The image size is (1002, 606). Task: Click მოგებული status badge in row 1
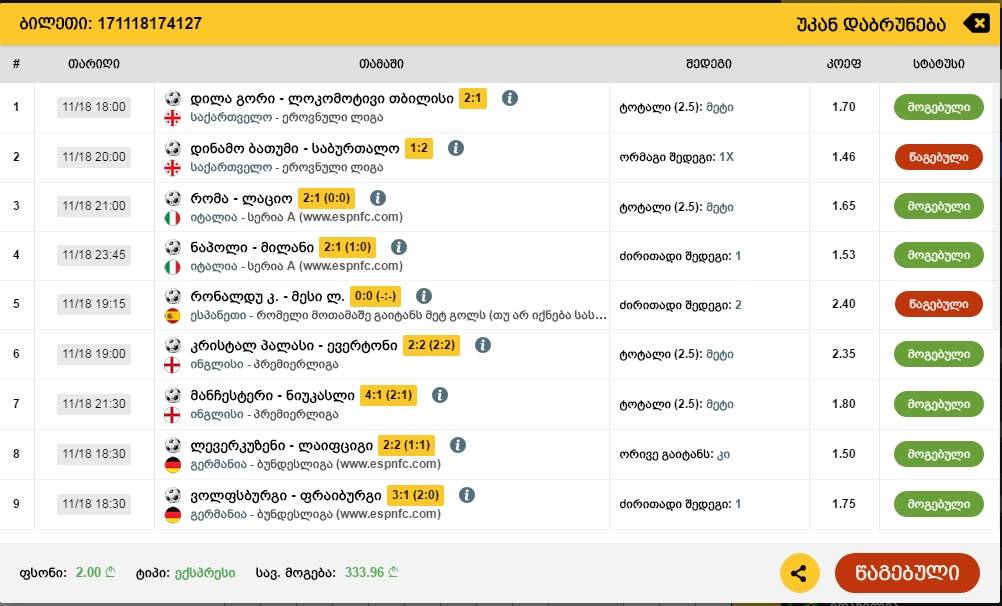click(x=938, y=107)
